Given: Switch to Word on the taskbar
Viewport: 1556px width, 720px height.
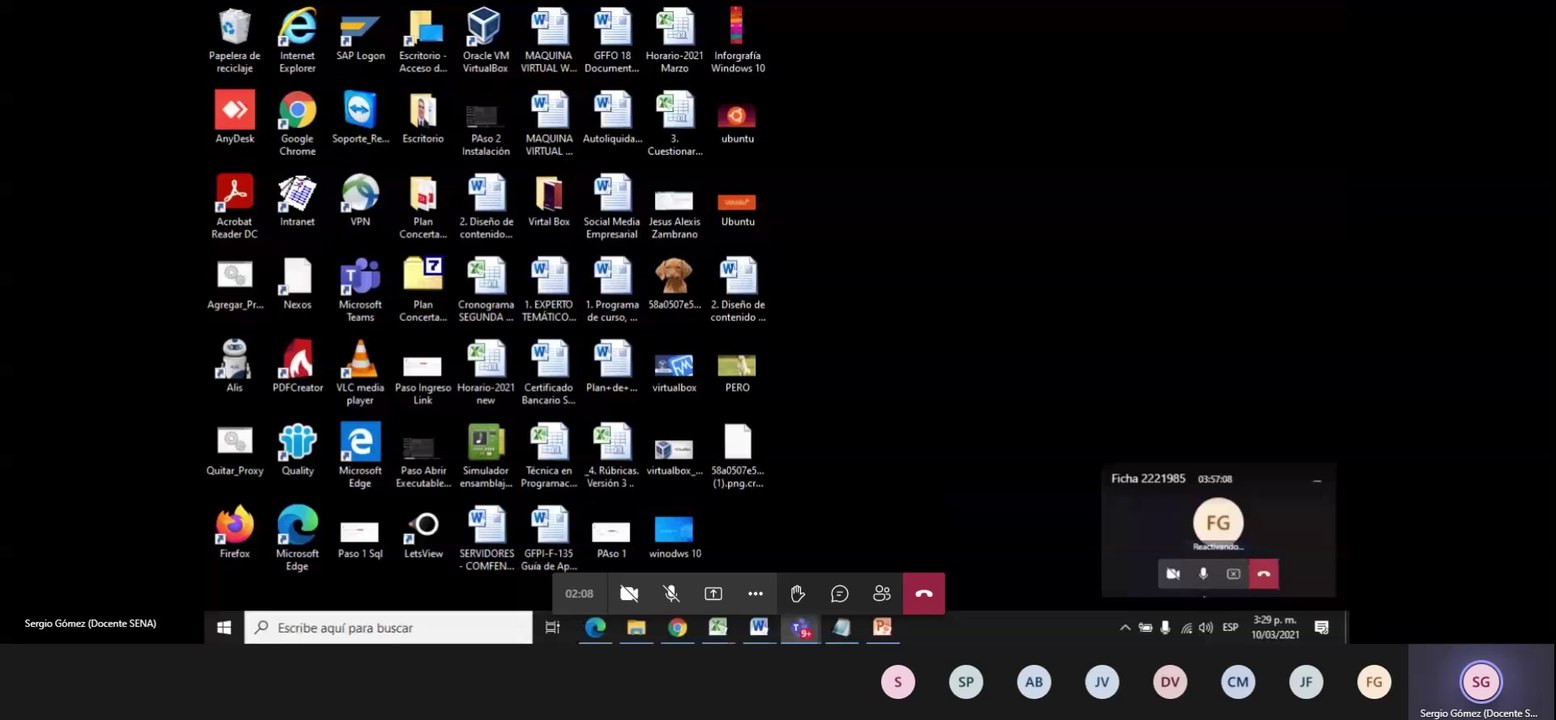Looking at the screenshot, I should [759, 628].
